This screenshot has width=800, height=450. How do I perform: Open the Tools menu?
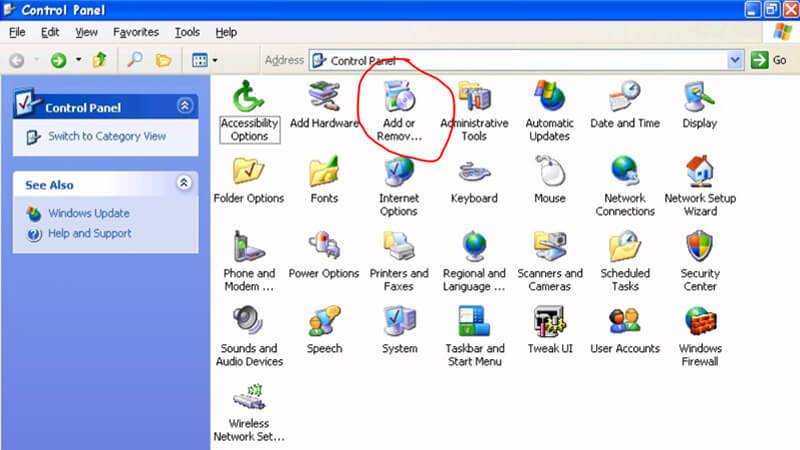[x=187, y=32]
